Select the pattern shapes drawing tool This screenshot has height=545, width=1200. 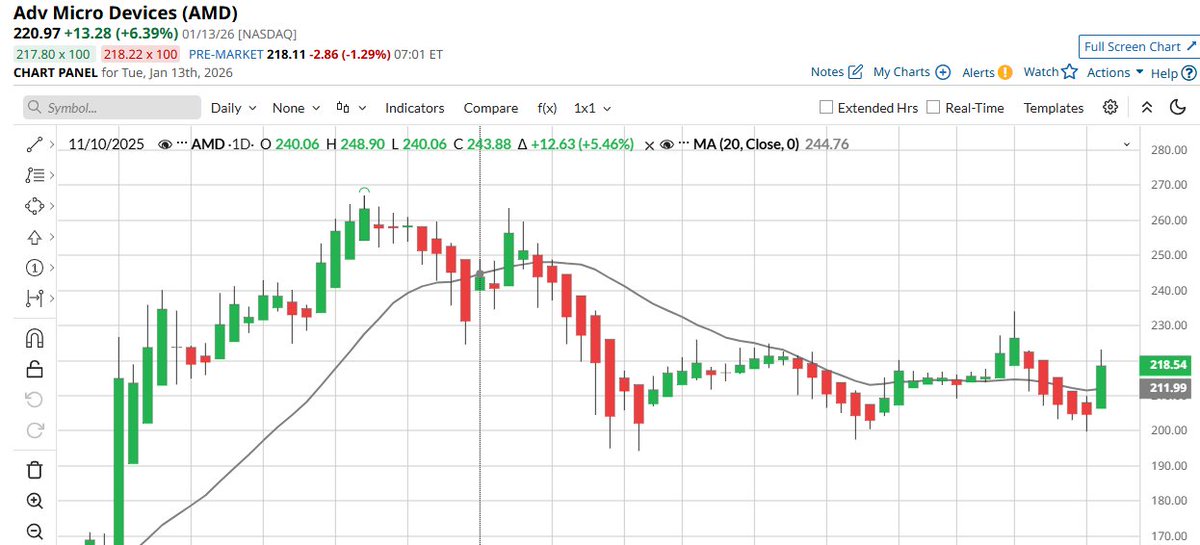click(34, 206)
